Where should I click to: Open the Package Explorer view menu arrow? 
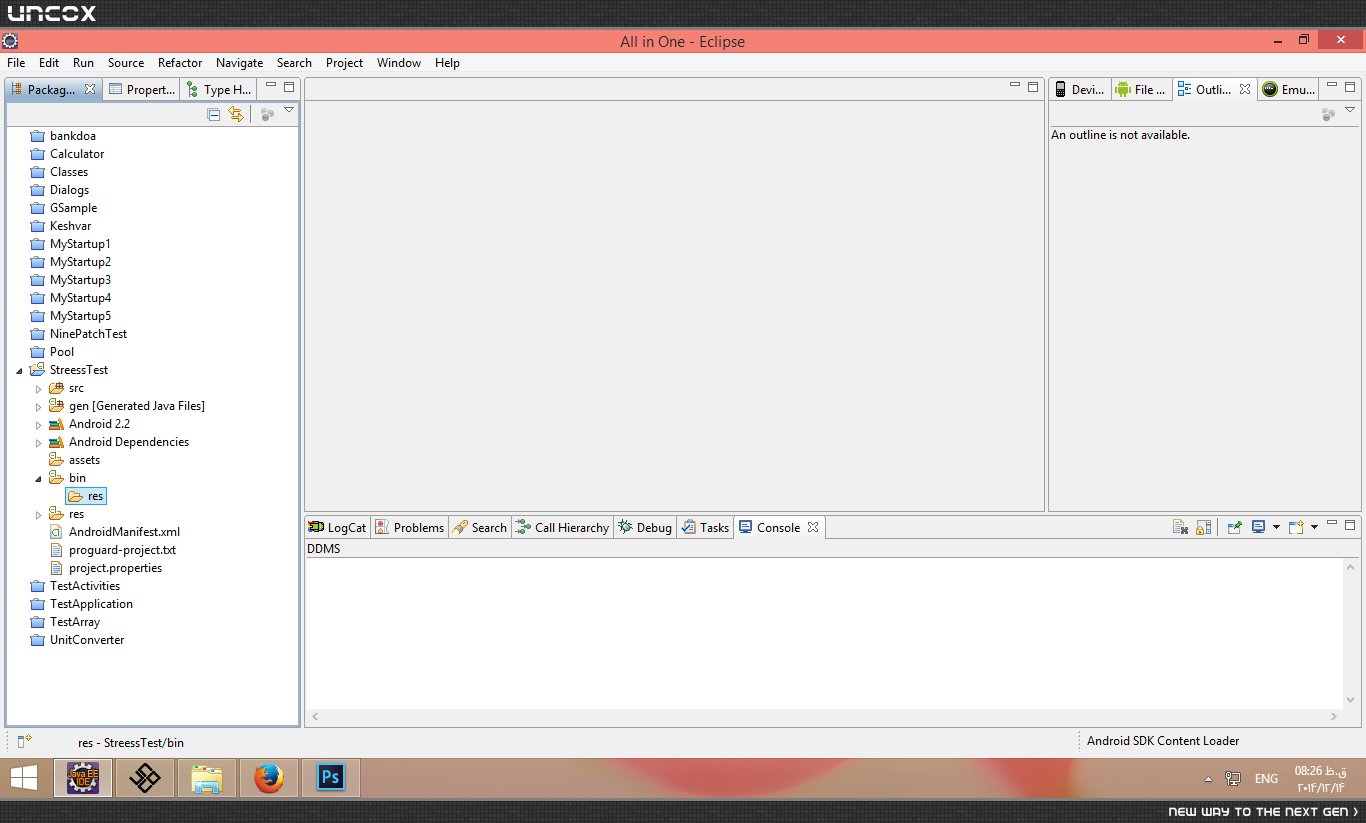pyautogui.click(x=289, y=110)
